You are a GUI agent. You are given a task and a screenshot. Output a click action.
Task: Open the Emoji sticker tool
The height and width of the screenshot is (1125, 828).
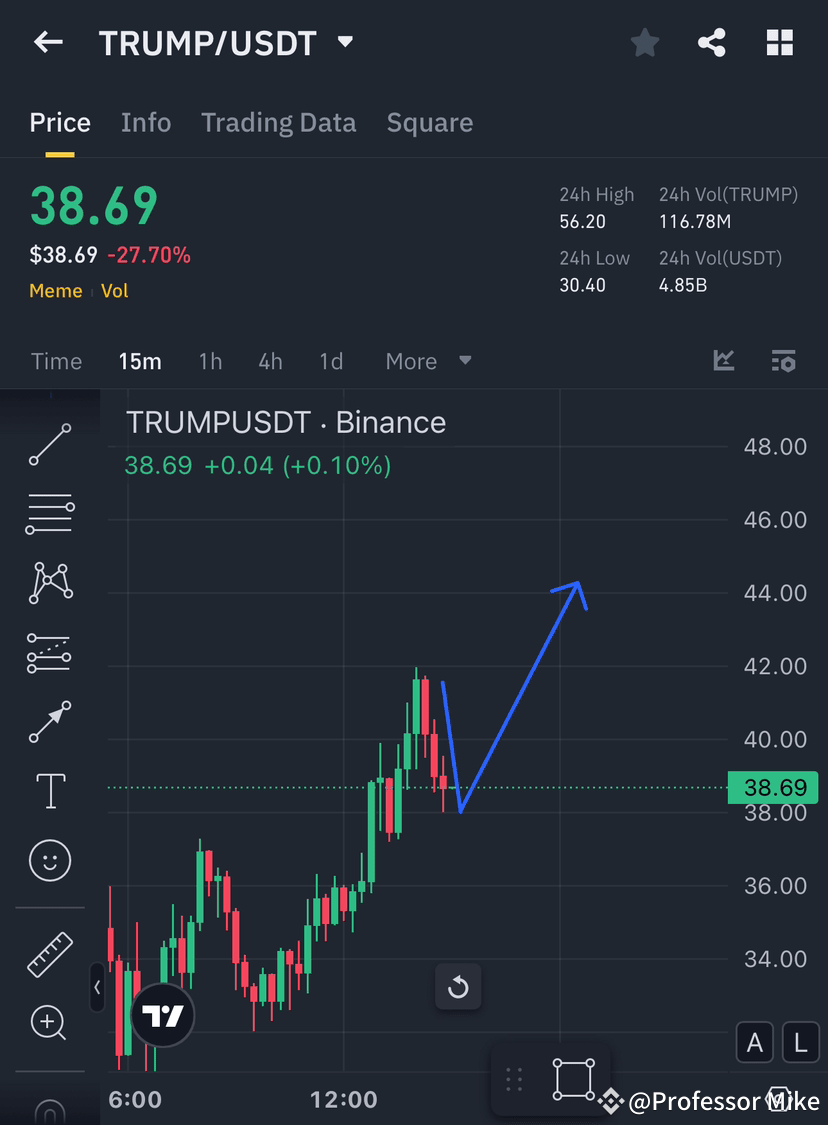point(49,860)
